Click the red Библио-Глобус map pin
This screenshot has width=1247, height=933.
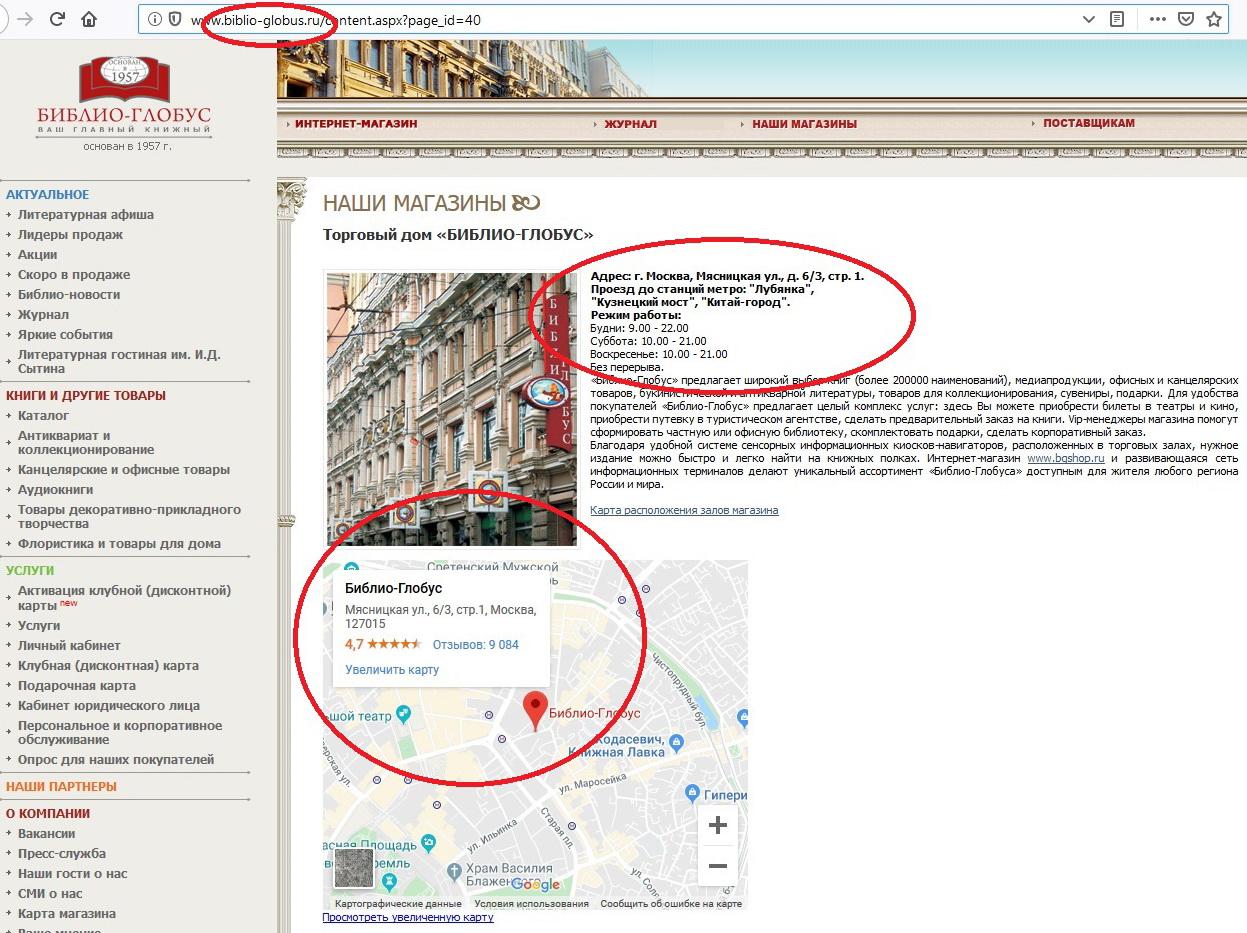(x=537, y=711)
